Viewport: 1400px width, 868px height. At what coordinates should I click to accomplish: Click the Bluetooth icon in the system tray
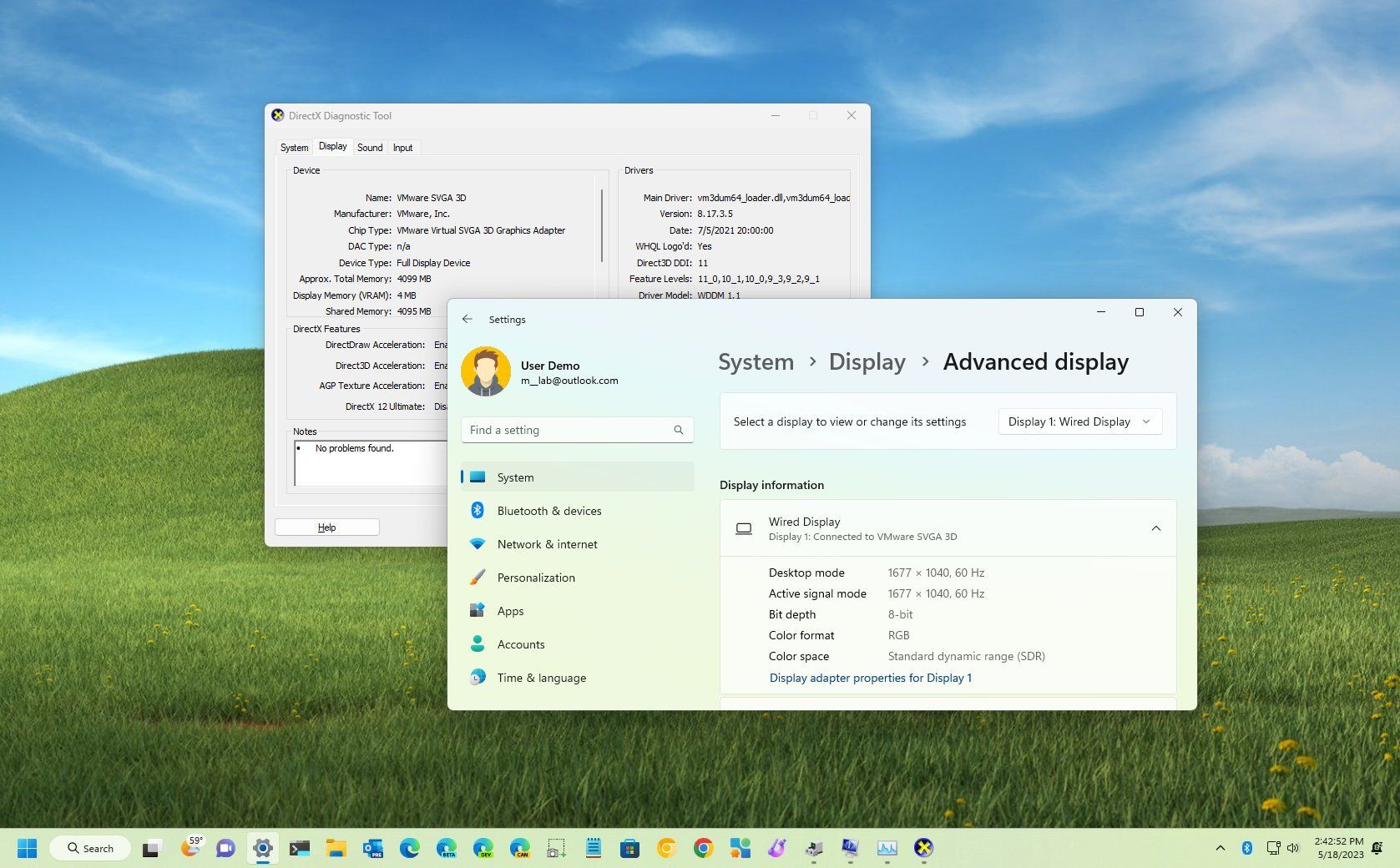click(1247, 848)
